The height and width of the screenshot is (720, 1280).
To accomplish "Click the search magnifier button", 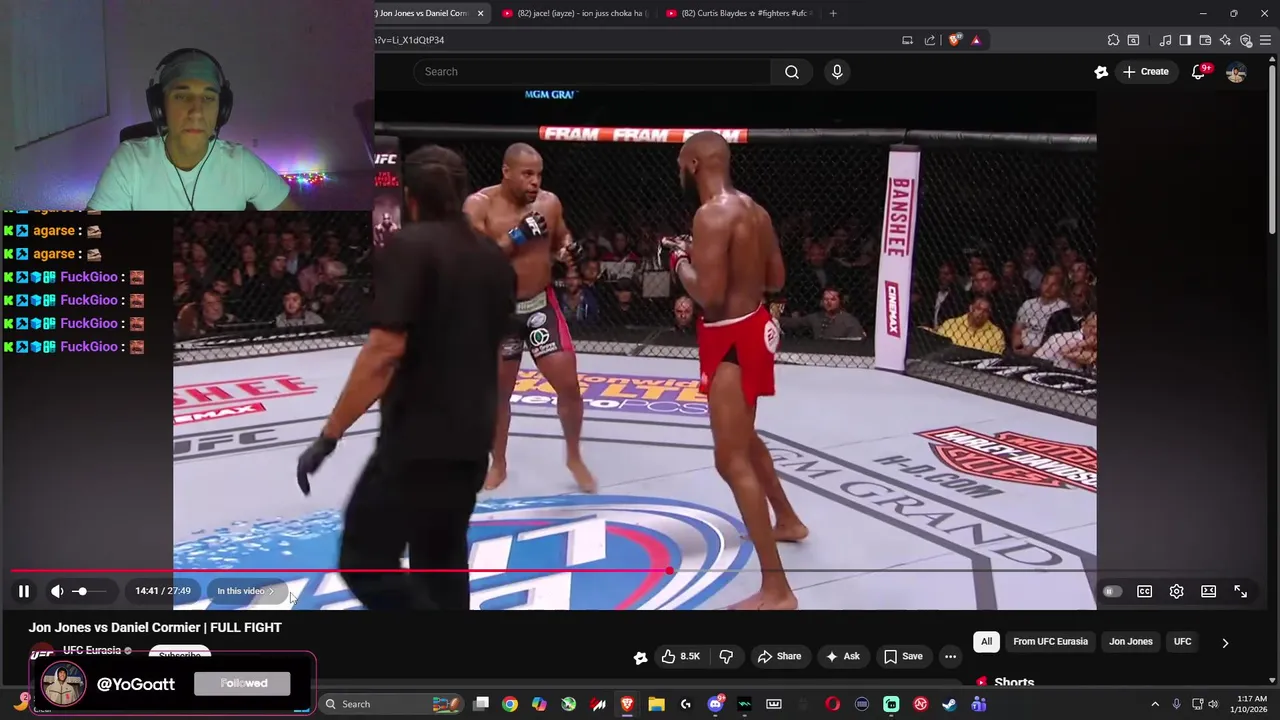I will tap(792, 72).
